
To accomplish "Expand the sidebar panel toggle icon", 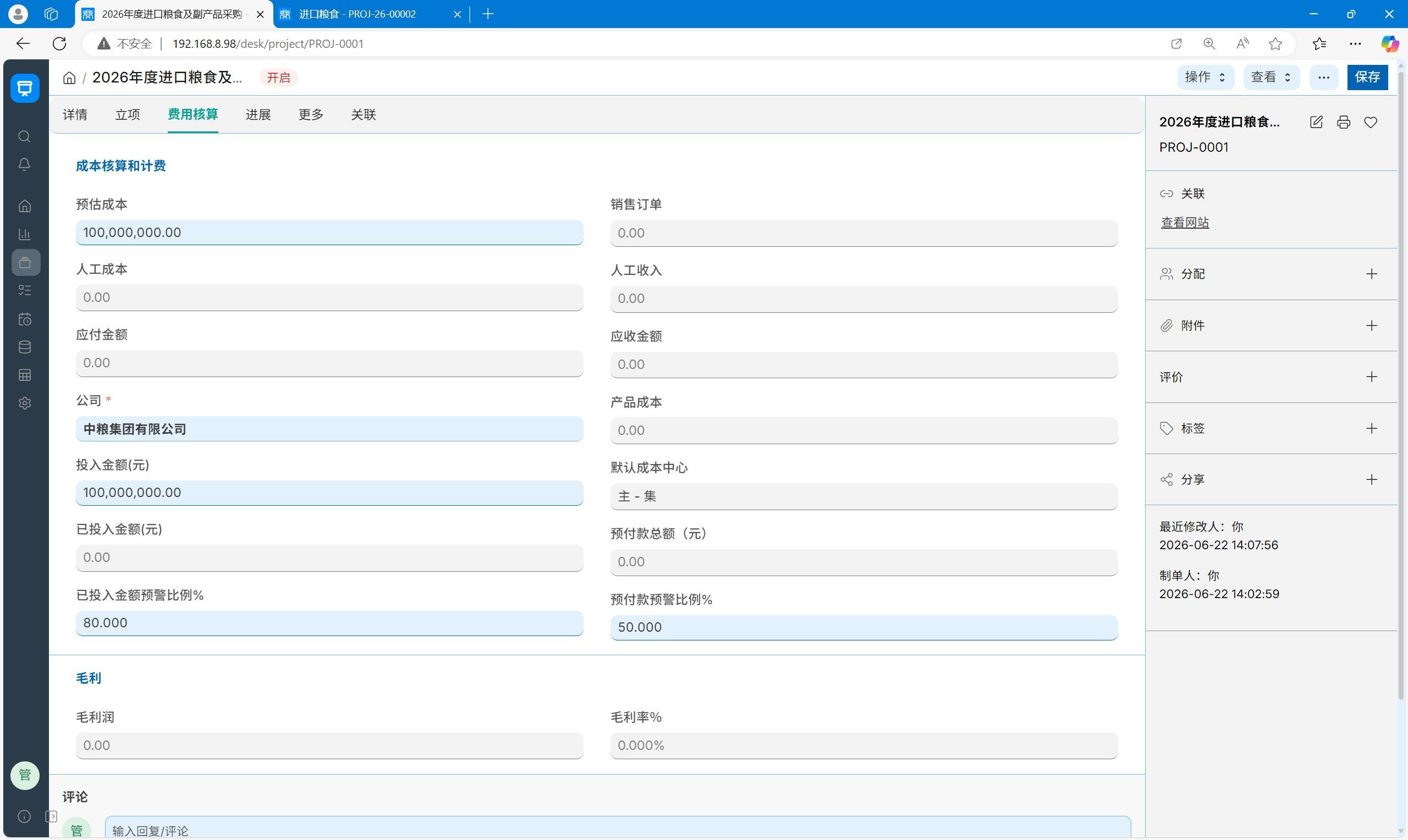I will pyautogui.click(x=52, y=816).
